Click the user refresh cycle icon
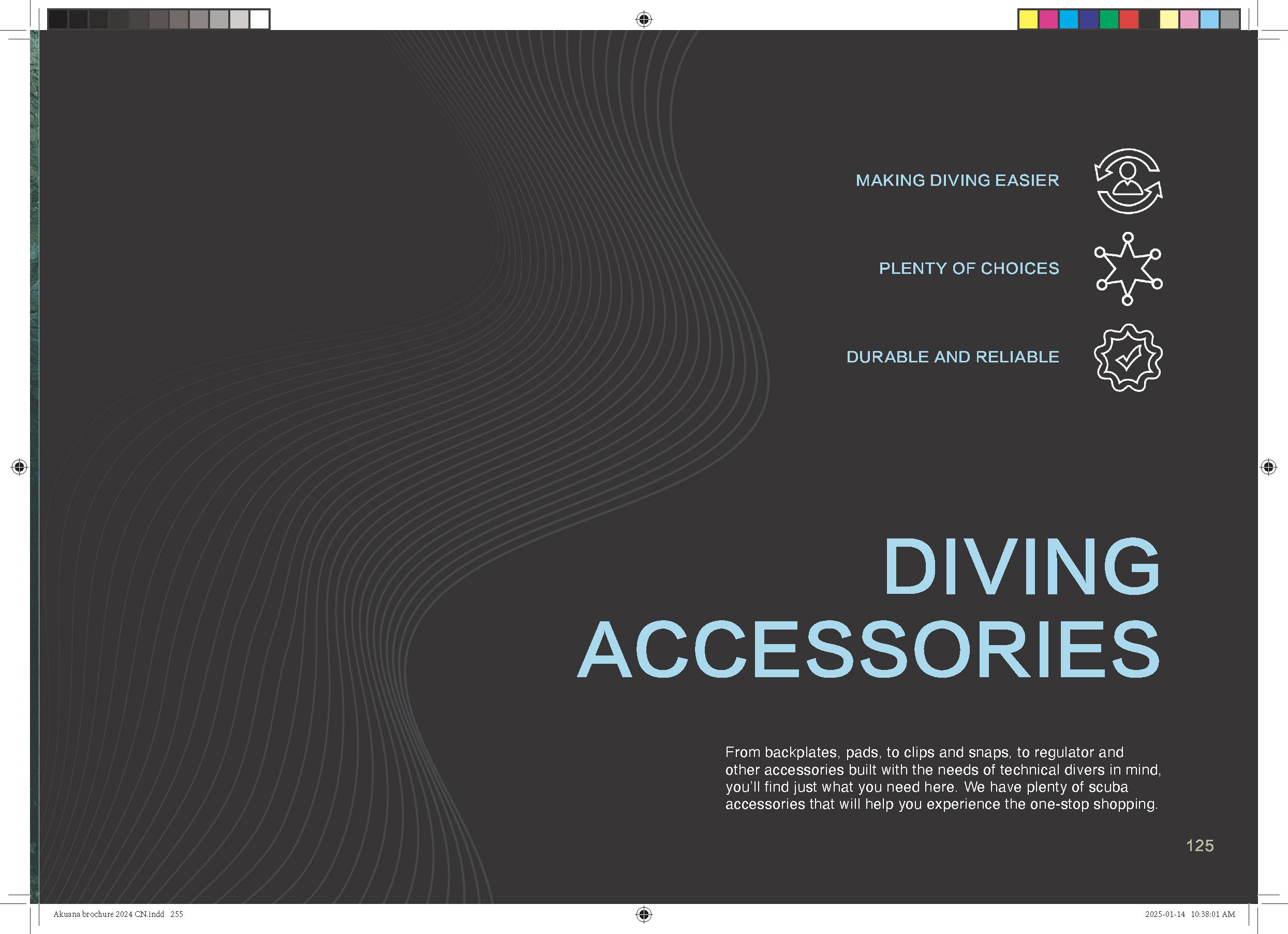Viewport: 1288px width, 934px height. (1128, 181)
